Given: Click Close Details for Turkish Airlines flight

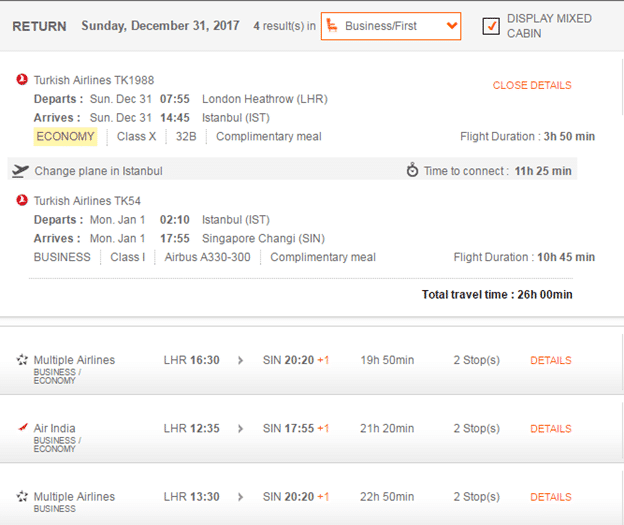Looking at the screenshot, I should (532, 85).
